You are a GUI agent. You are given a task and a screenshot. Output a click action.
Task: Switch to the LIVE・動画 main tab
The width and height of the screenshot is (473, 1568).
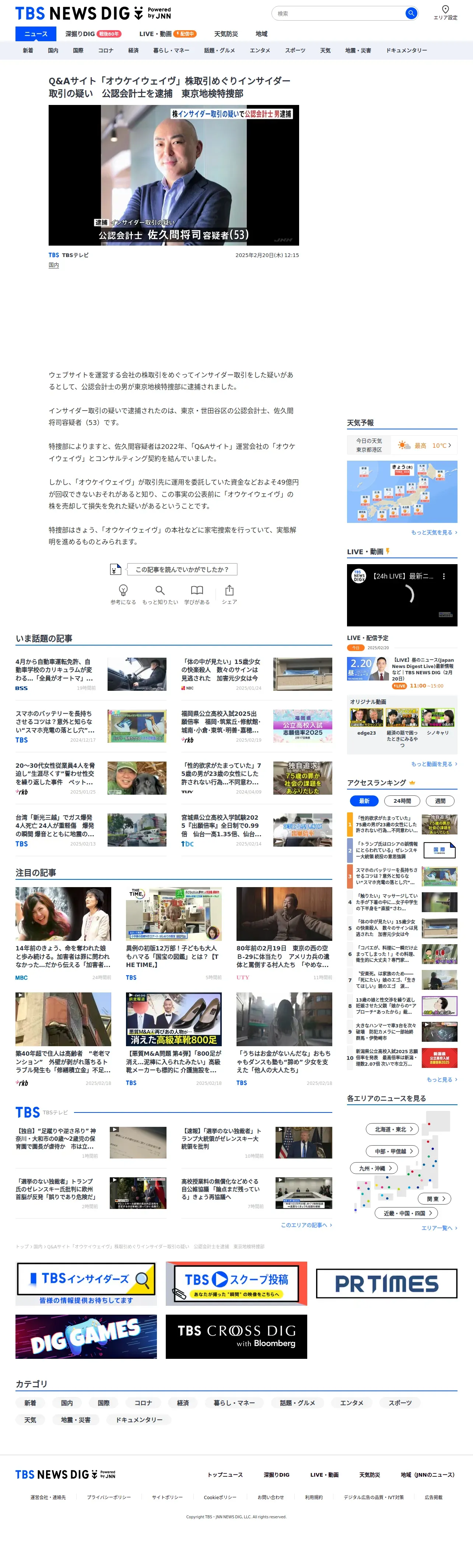167,34
